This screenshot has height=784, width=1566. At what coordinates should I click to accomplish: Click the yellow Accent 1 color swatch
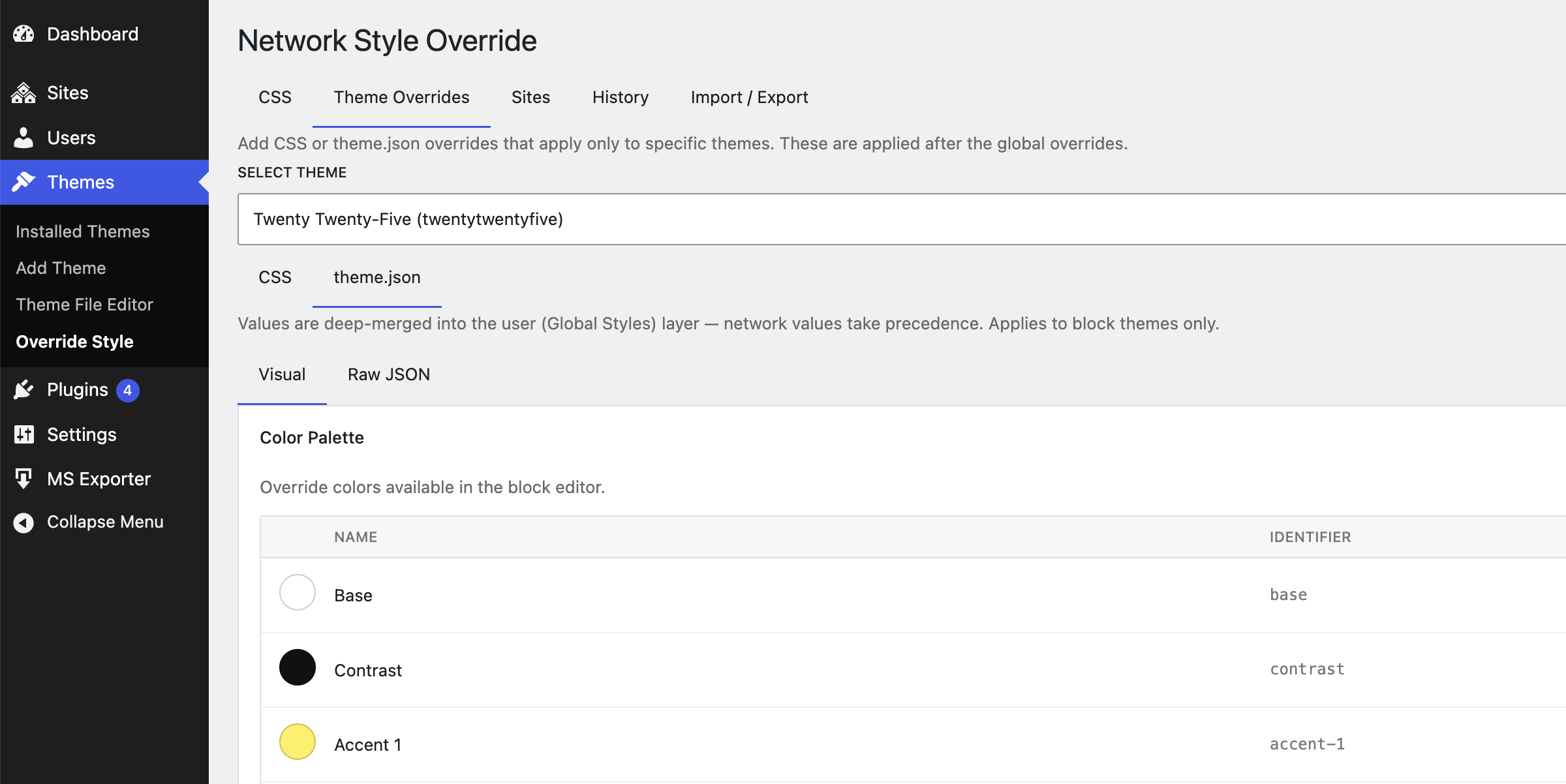[x=298, y=742]
